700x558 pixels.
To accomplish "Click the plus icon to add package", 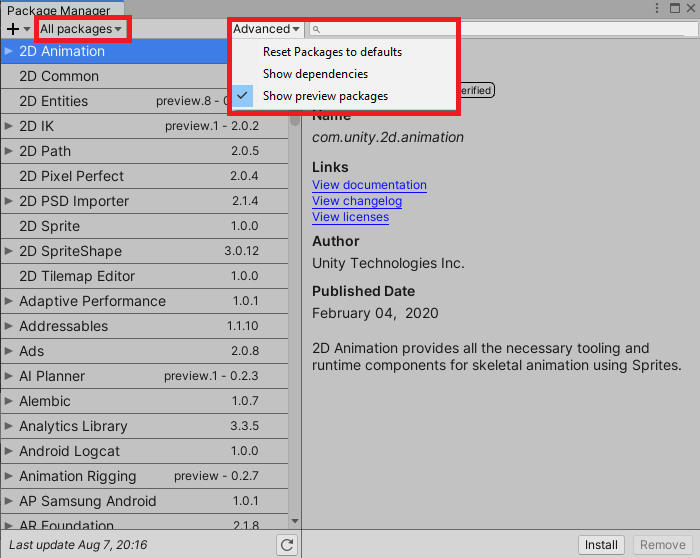I will tap(13, 30).
